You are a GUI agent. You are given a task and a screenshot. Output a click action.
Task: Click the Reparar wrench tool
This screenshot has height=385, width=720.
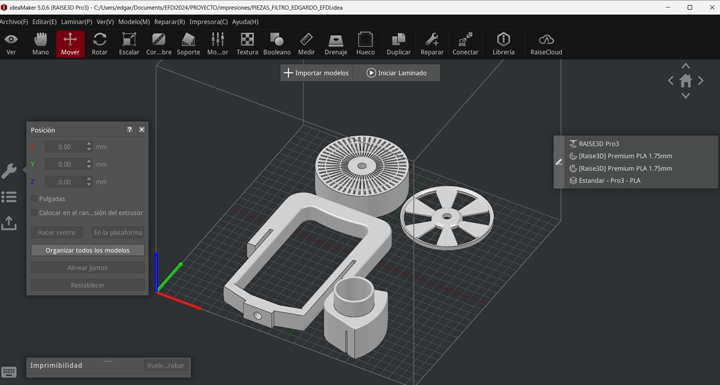click(x=432, y=44)
